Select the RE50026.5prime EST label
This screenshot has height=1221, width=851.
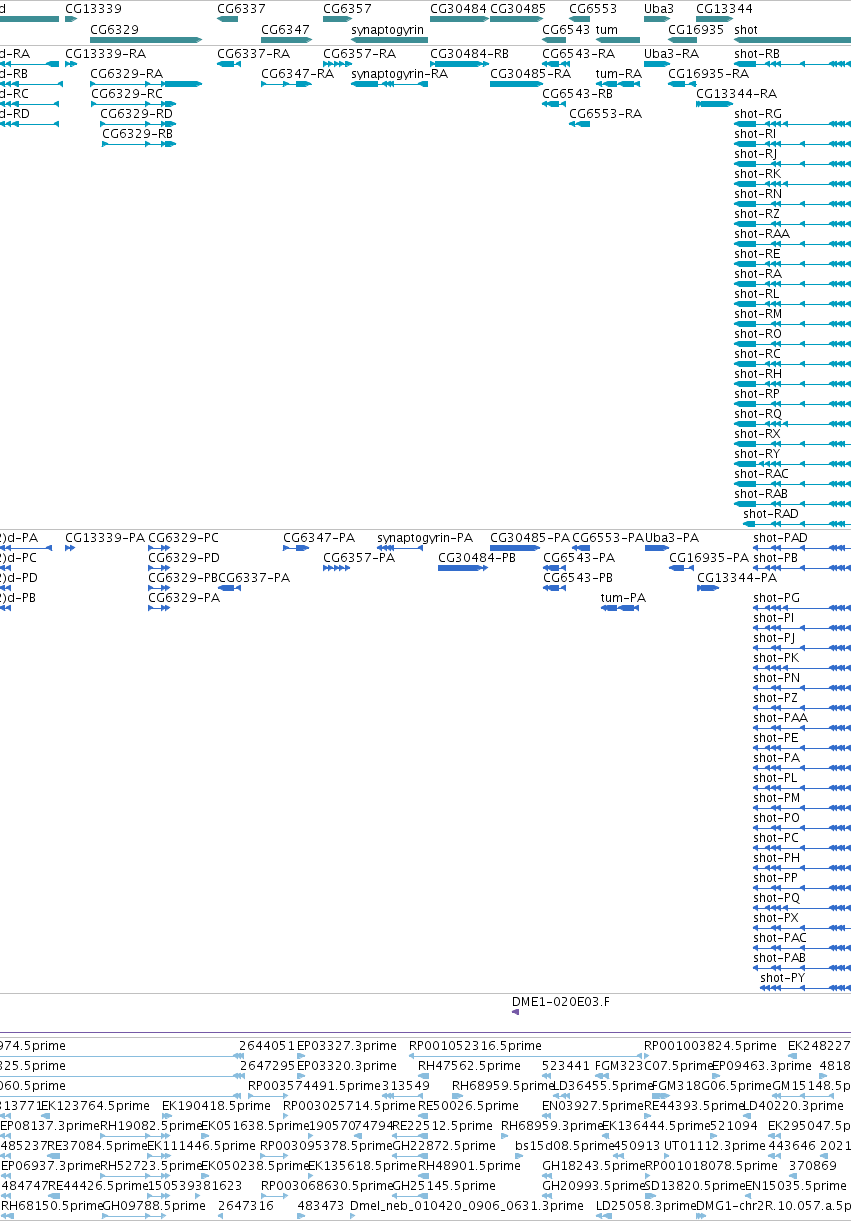tap(469, 1105)
